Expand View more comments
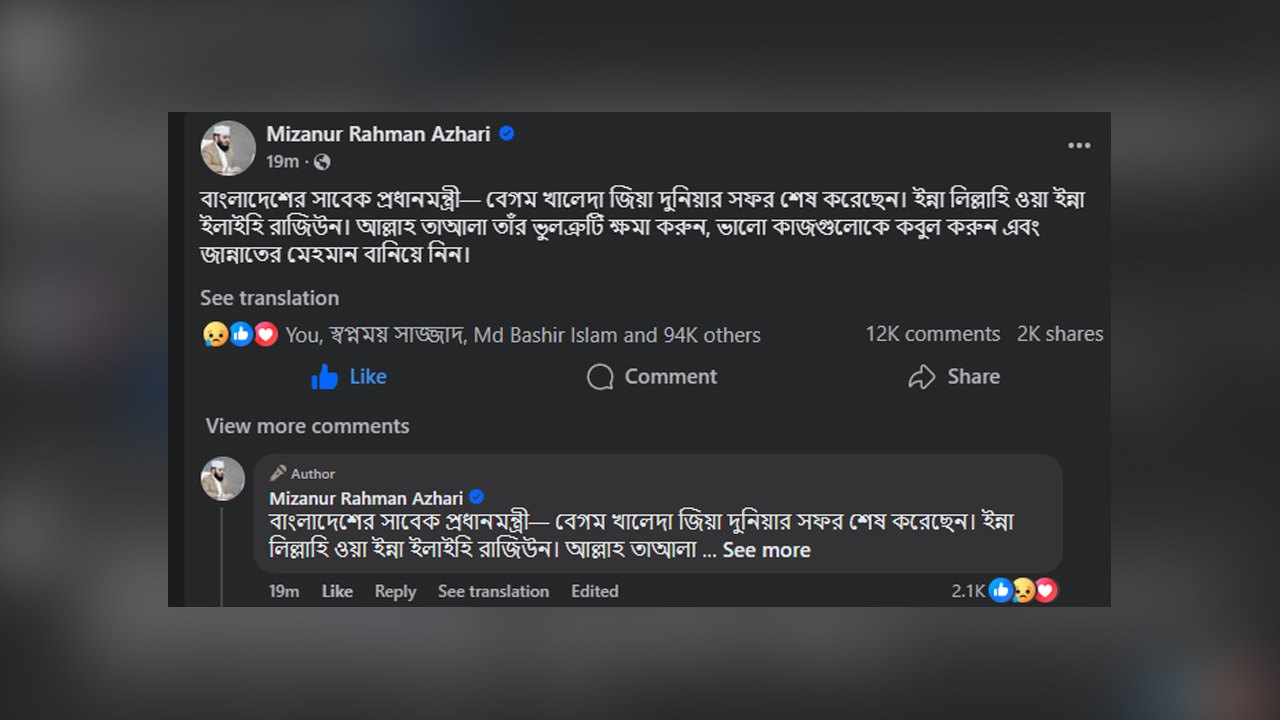Viewport: 1280px width, 720px height. click(307, 426)
